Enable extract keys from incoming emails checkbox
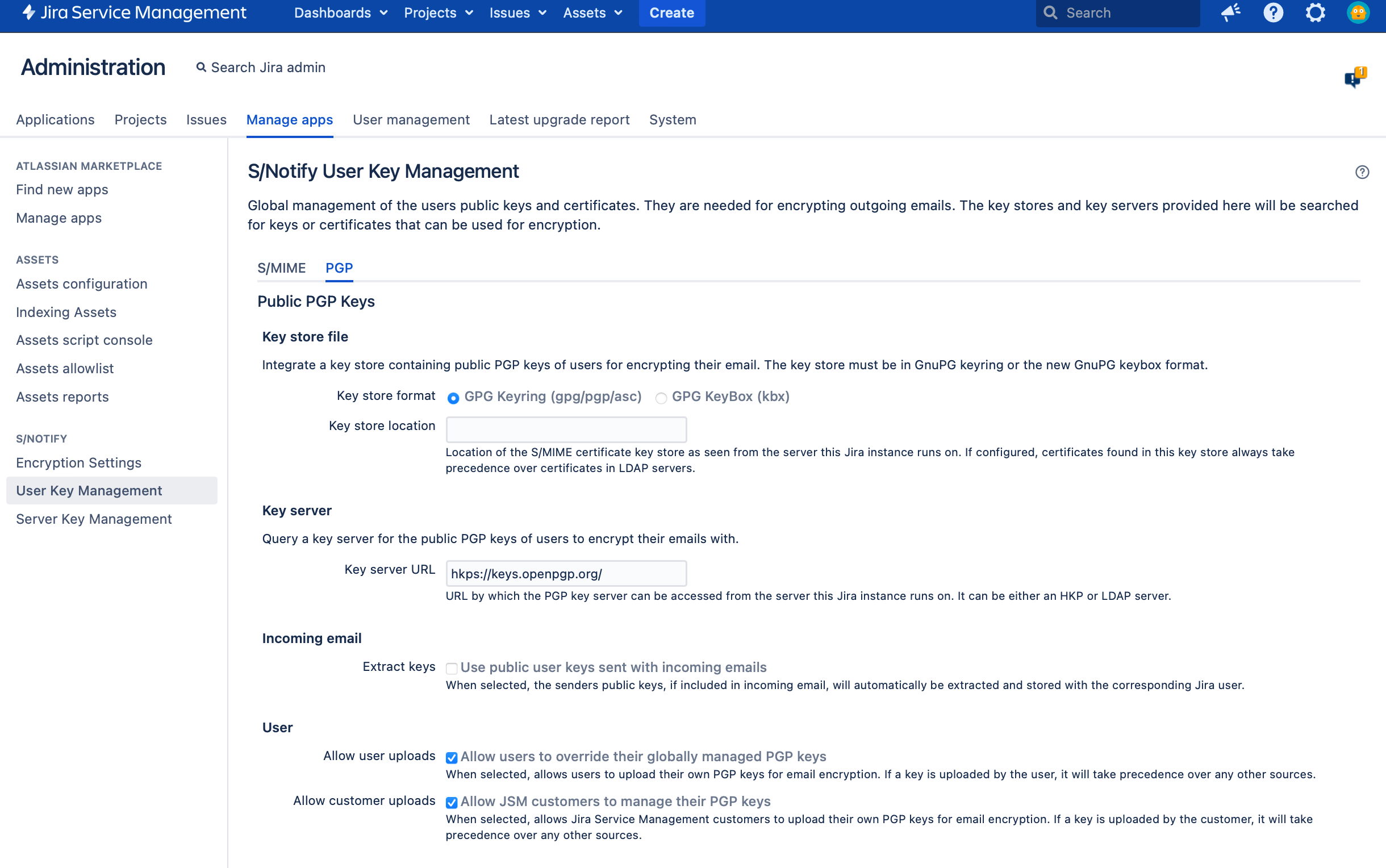 coord(452,668)
